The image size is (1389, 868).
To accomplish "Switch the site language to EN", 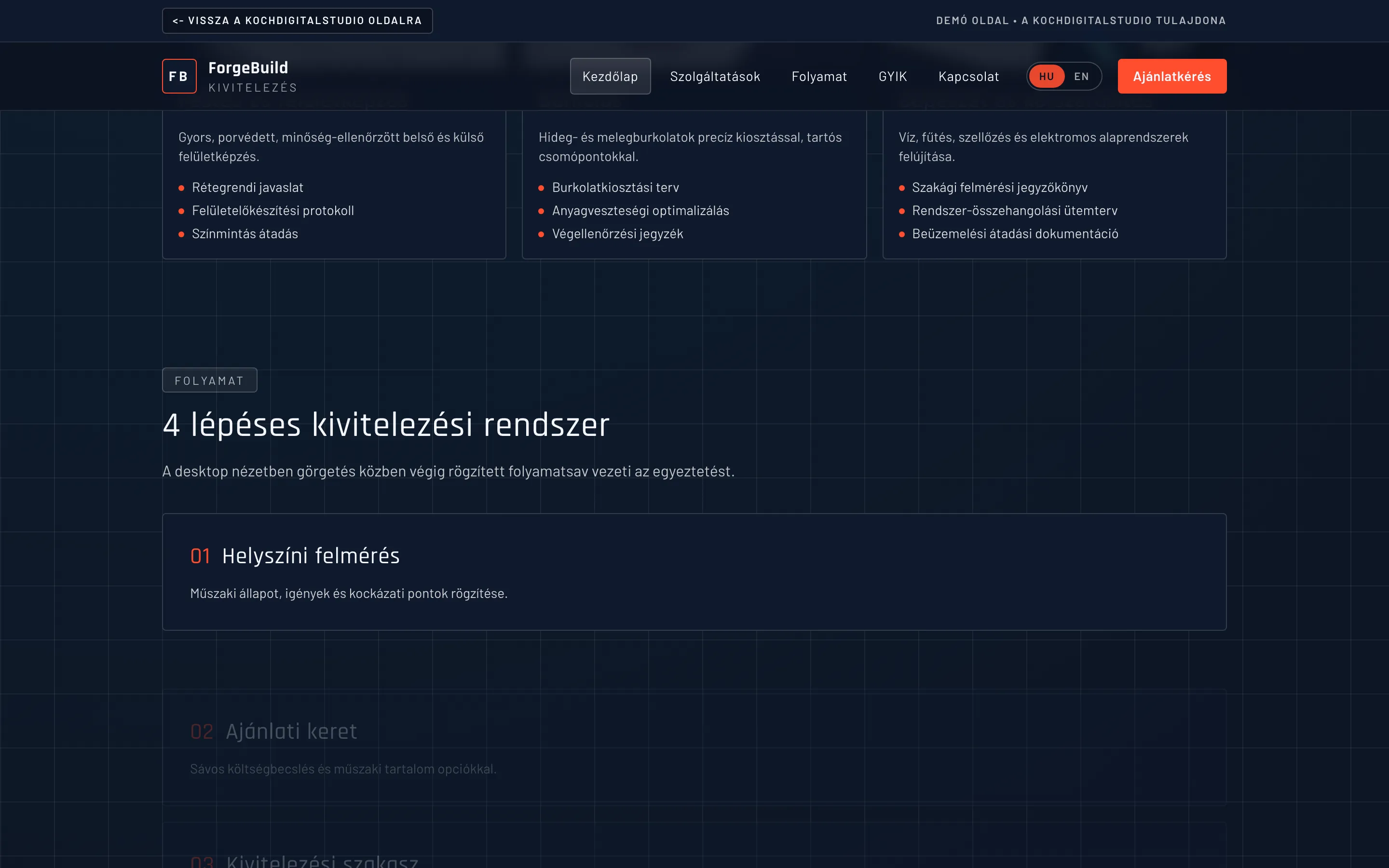I will pyautogui.click(x=1081, y=76).
